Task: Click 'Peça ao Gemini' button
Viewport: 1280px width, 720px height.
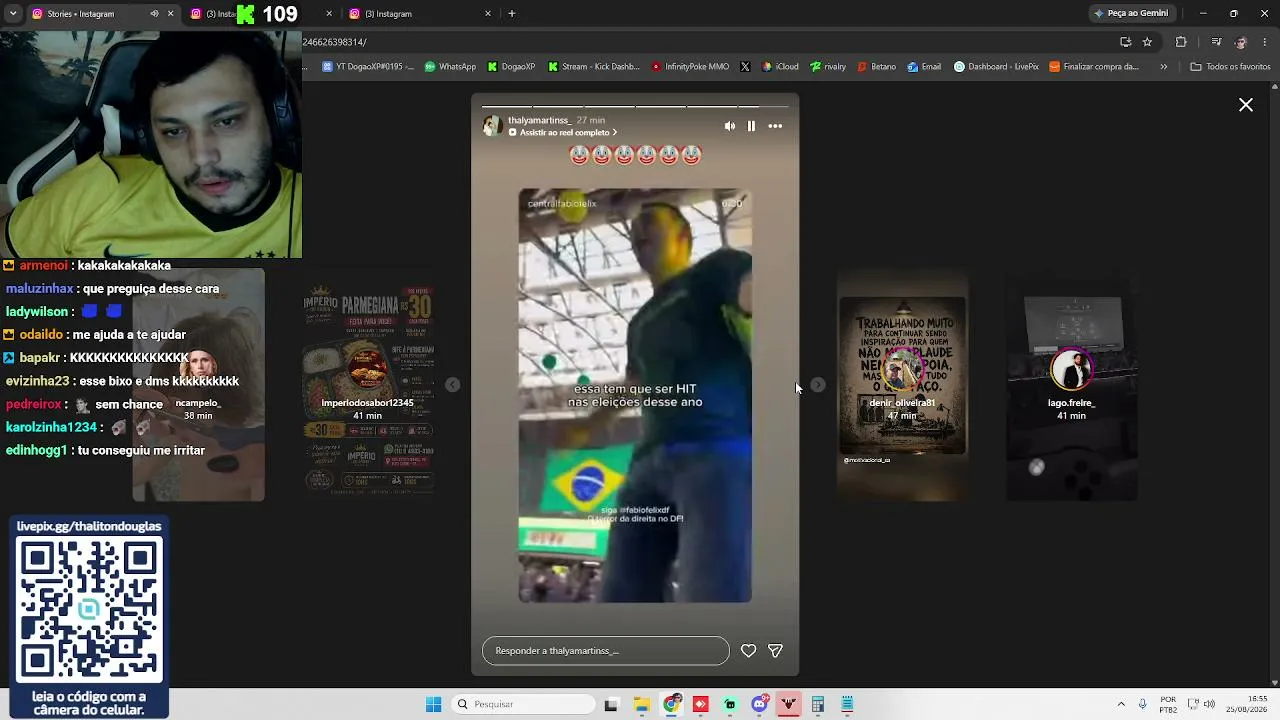Action: [x=1131, y=14]
